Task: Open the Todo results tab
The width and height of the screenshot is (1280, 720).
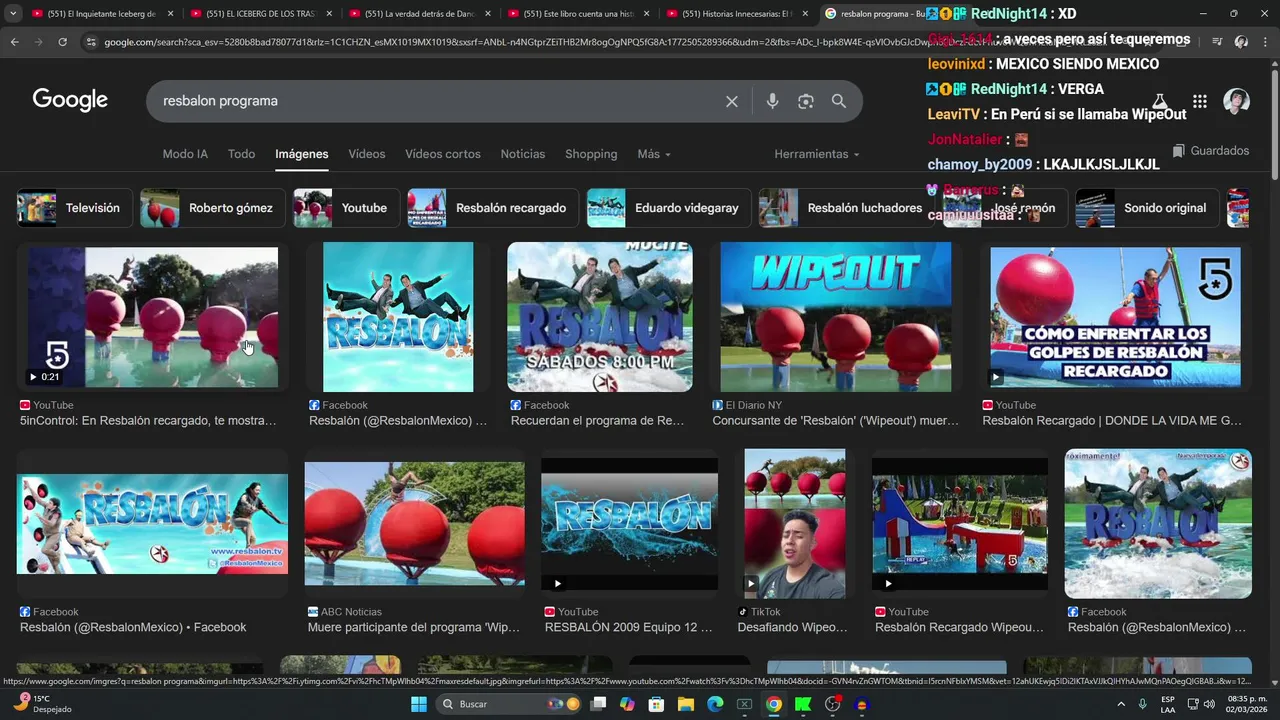Action: 241,154
